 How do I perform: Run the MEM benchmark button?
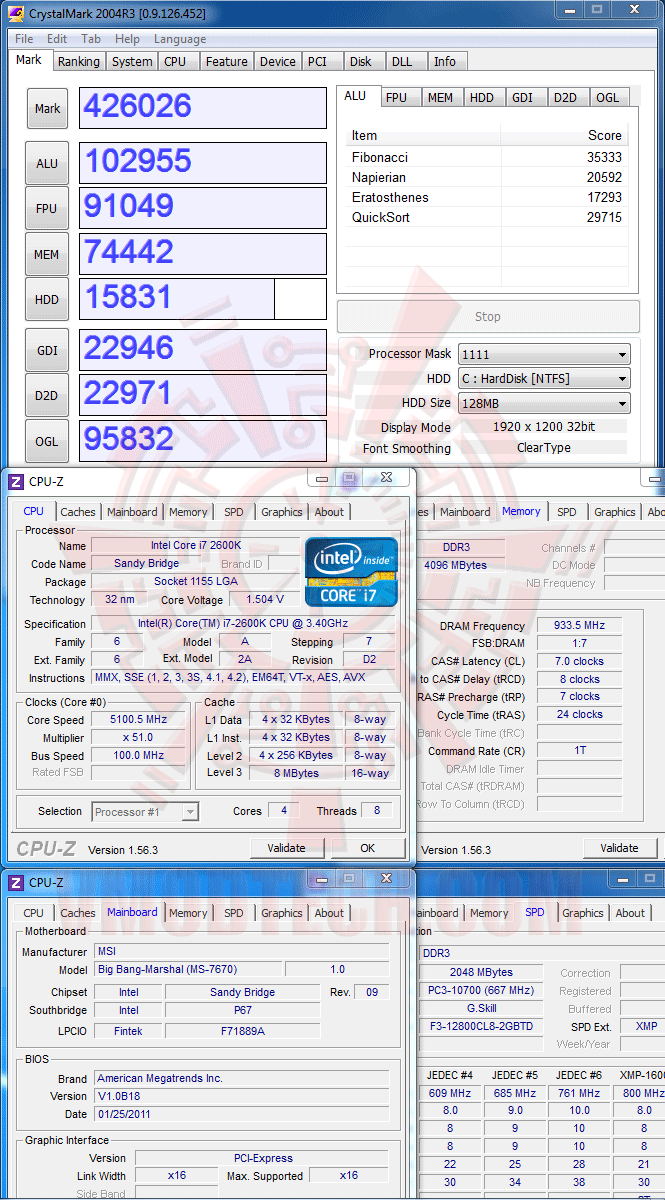(47, 254)
